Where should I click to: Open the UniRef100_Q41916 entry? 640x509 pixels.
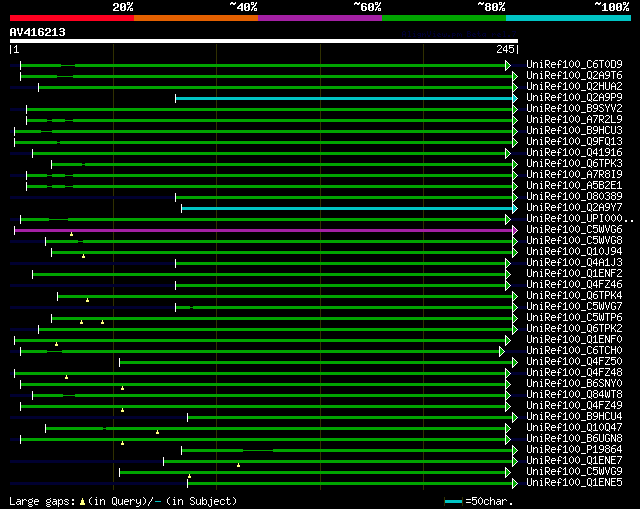point(574,153)
